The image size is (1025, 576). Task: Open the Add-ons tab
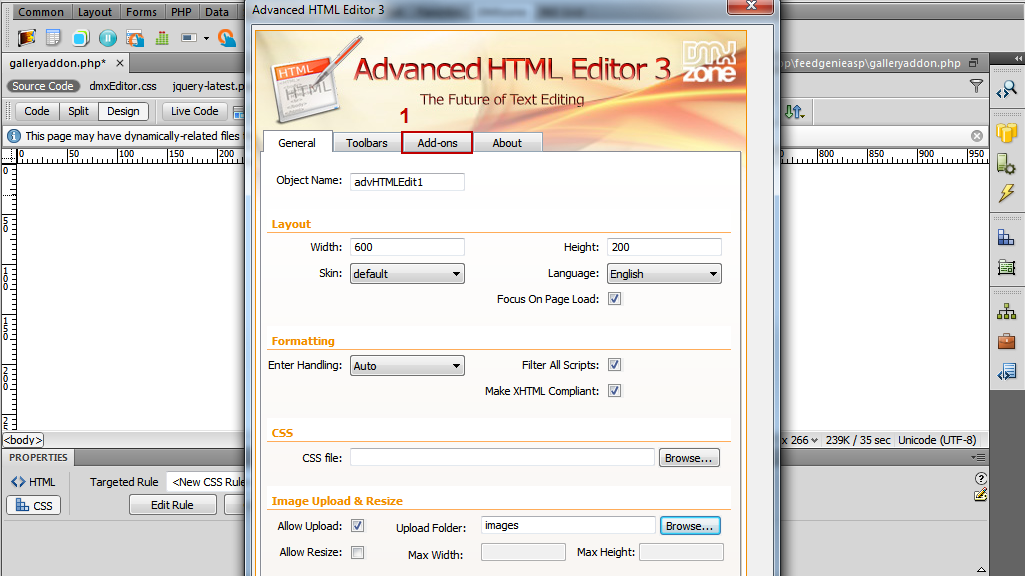coord(437,143)
